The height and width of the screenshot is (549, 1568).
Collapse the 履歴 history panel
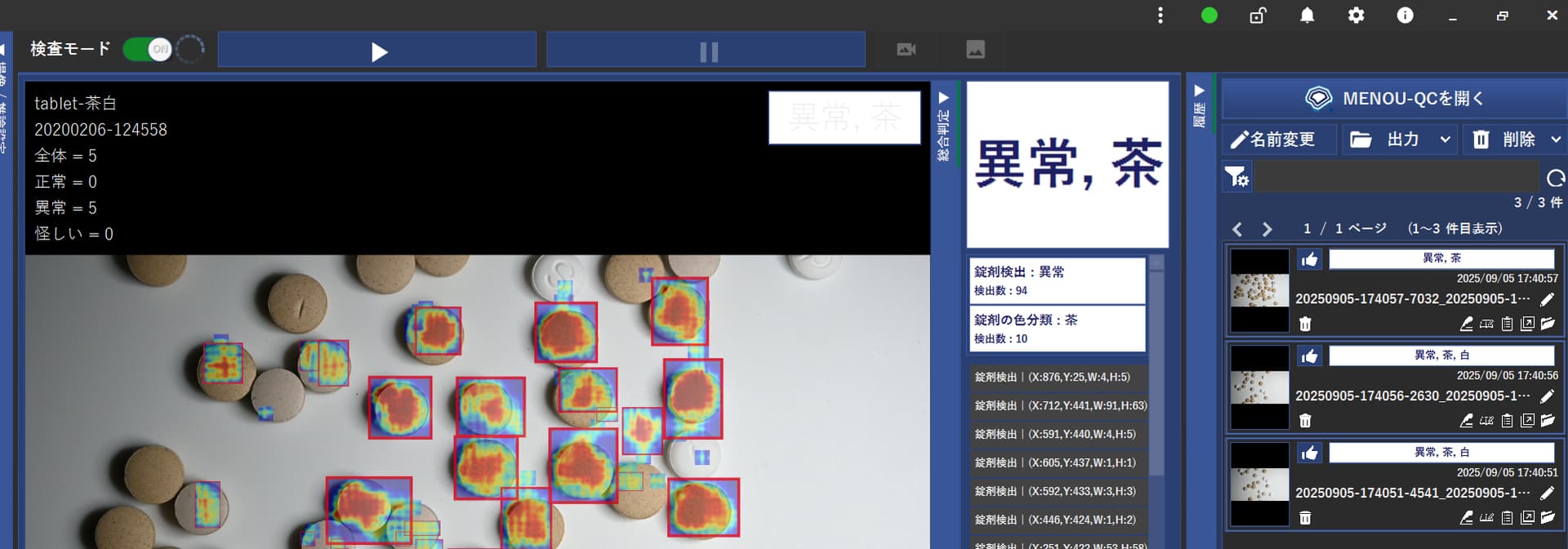point(1200,91)
